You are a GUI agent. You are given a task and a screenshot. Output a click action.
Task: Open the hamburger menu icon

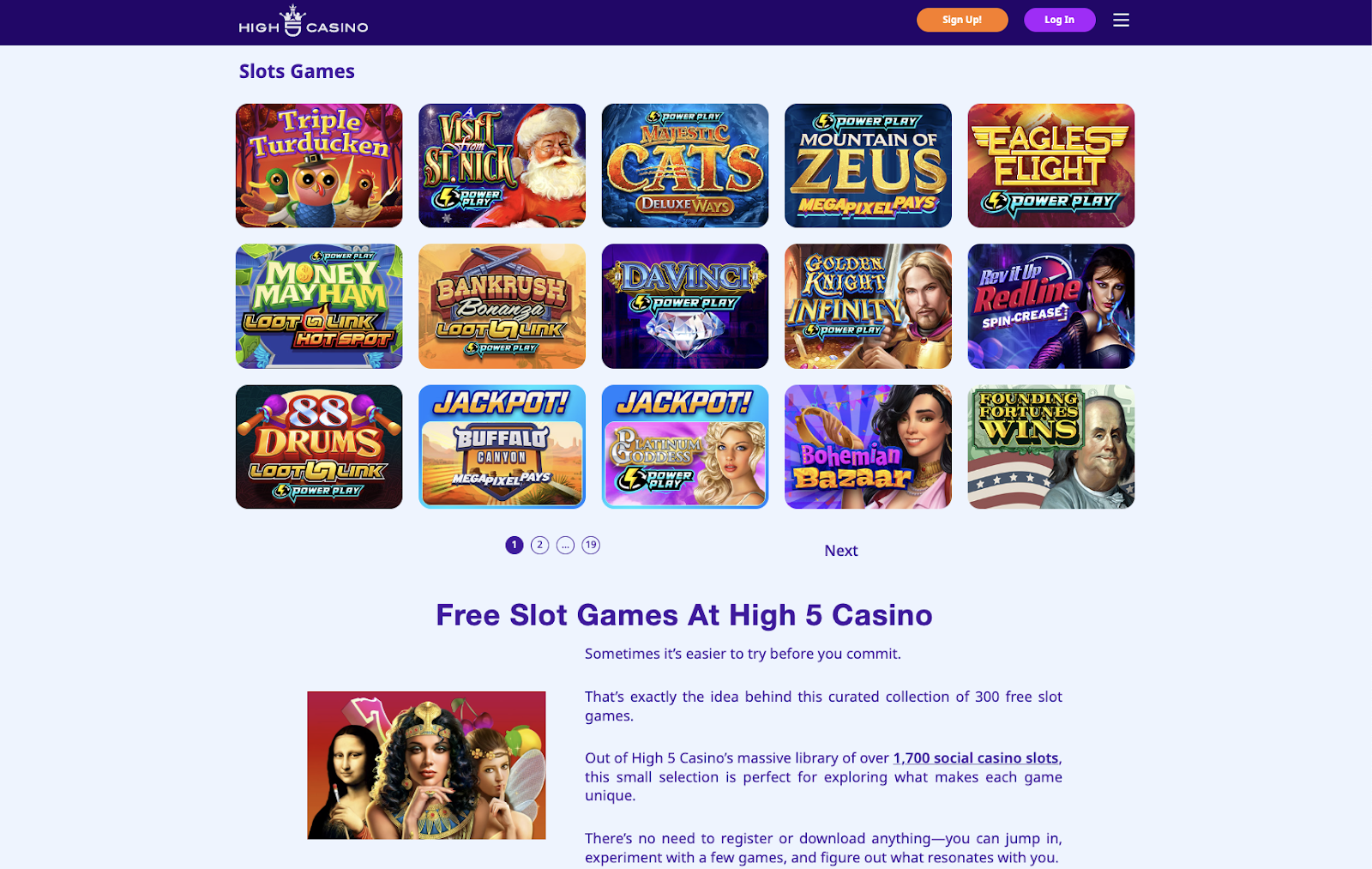coord(1121,20)
